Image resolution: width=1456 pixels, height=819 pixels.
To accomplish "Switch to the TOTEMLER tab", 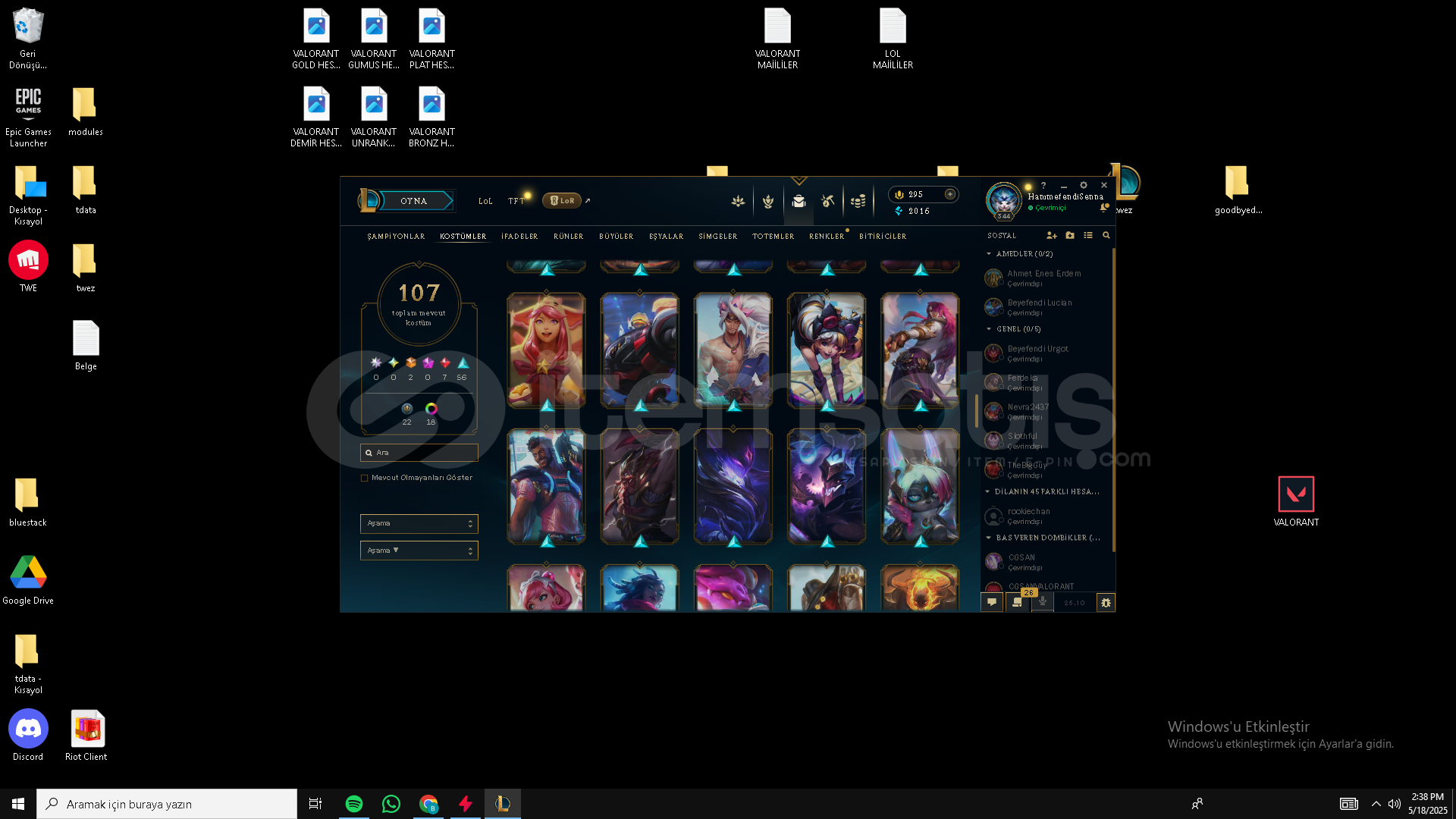I will click(x=773, y=237).
